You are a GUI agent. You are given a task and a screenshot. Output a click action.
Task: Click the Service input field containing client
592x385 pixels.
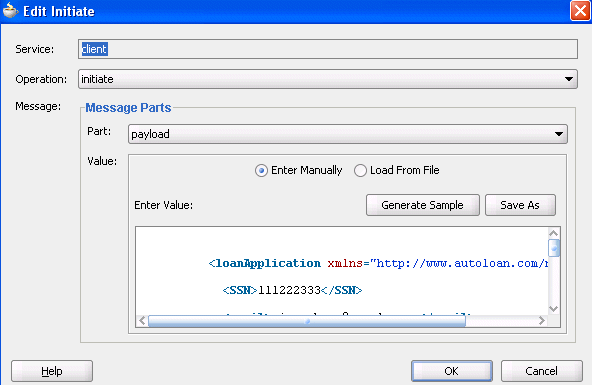click(328, 49)
